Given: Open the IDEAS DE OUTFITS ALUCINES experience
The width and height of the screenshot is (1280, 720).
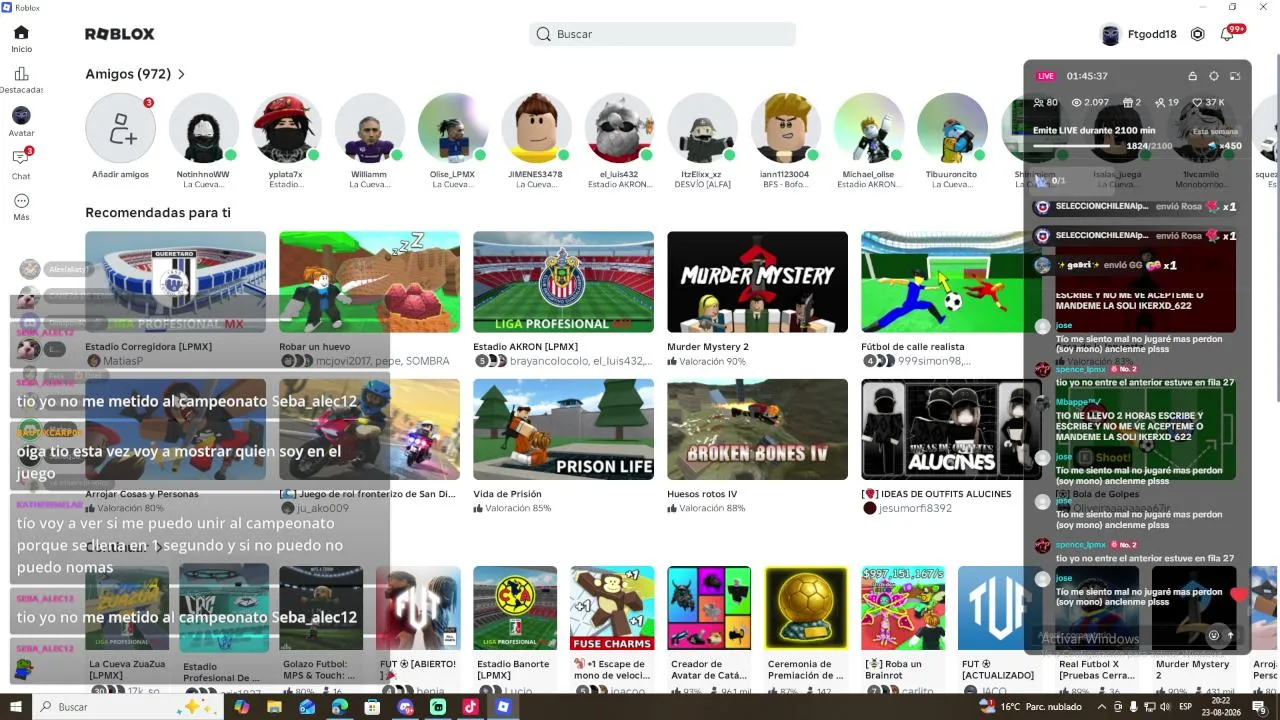Looking at the screenshot, I should click(x=951, y=429).
